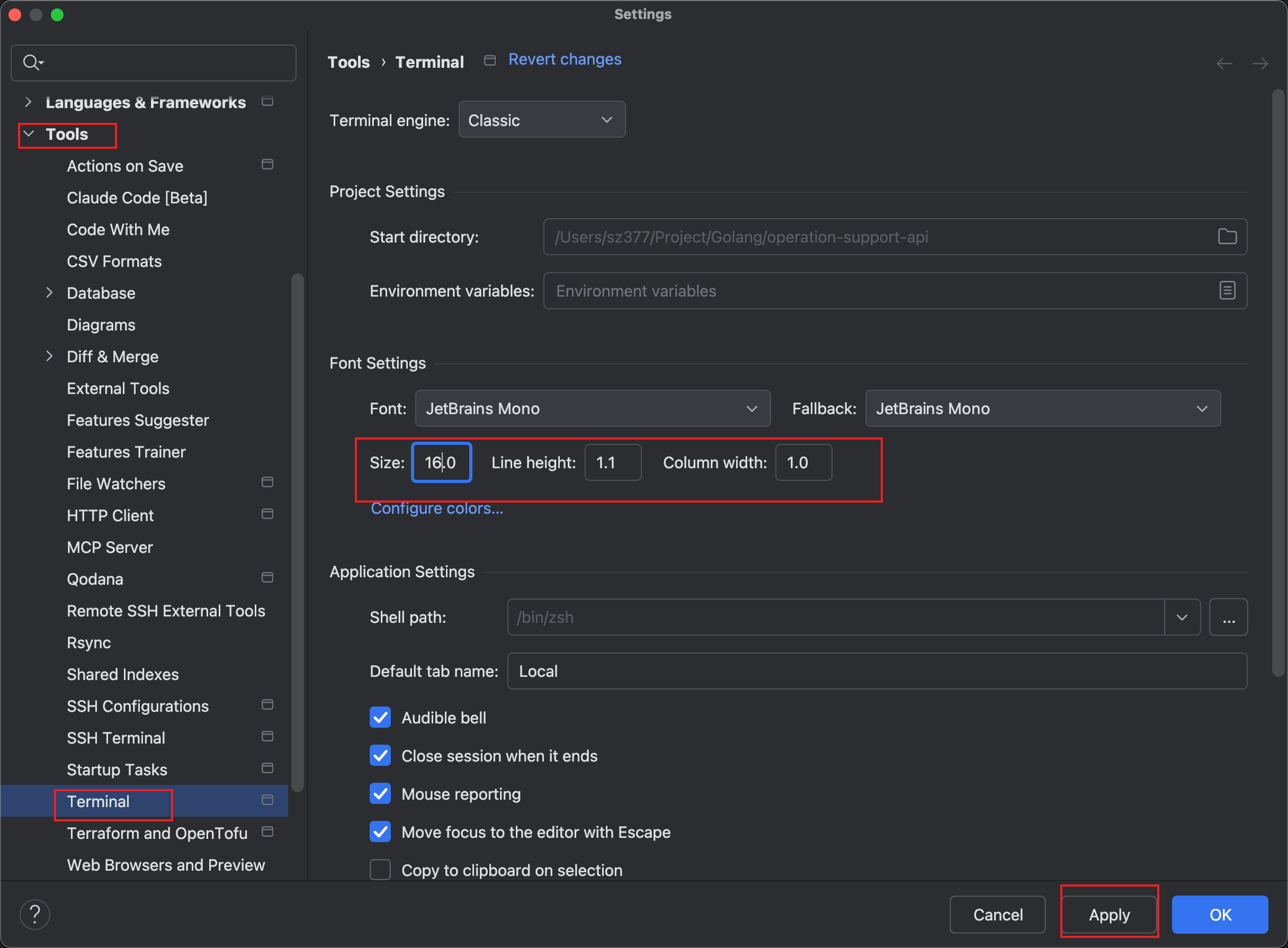Click shell path browse ellipsis button
The width and height of the screenshot is (1288, 948).
[1228, 617]
